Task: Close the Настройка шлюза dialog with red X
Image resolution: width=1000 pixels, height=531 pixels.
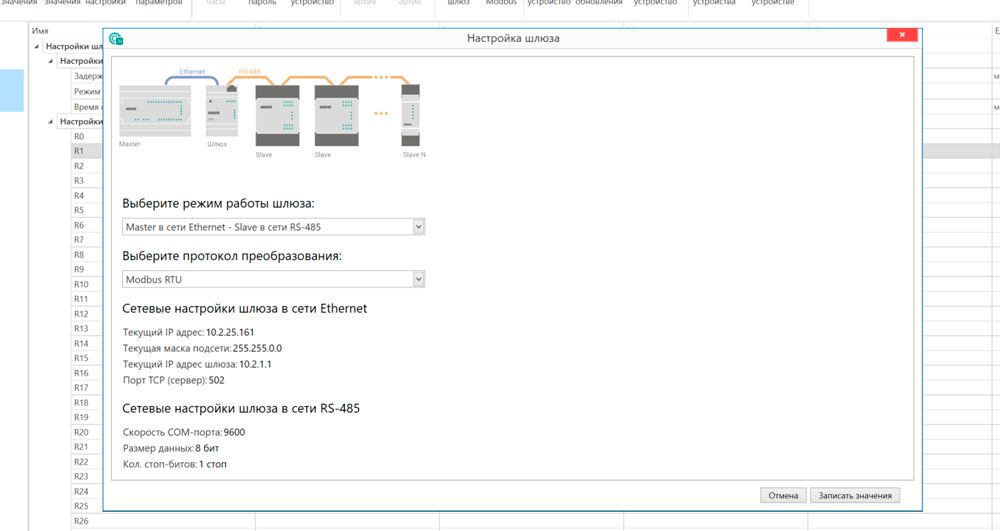Action: click(x=903, y=37)
